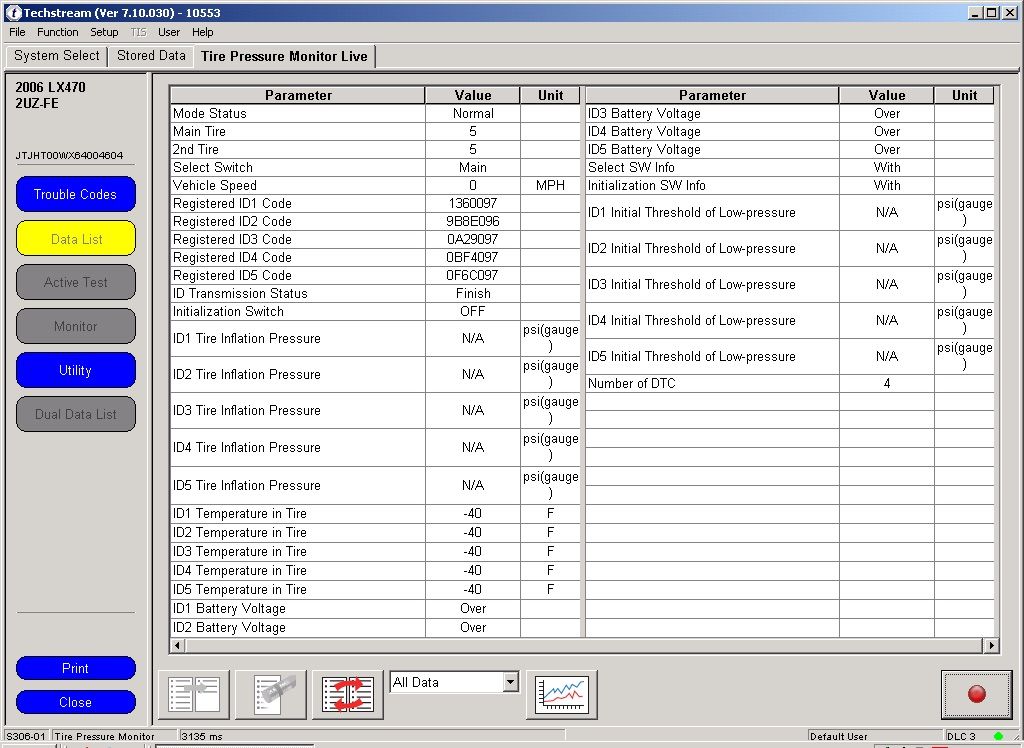Click the Monitor sidebar button

76,326
